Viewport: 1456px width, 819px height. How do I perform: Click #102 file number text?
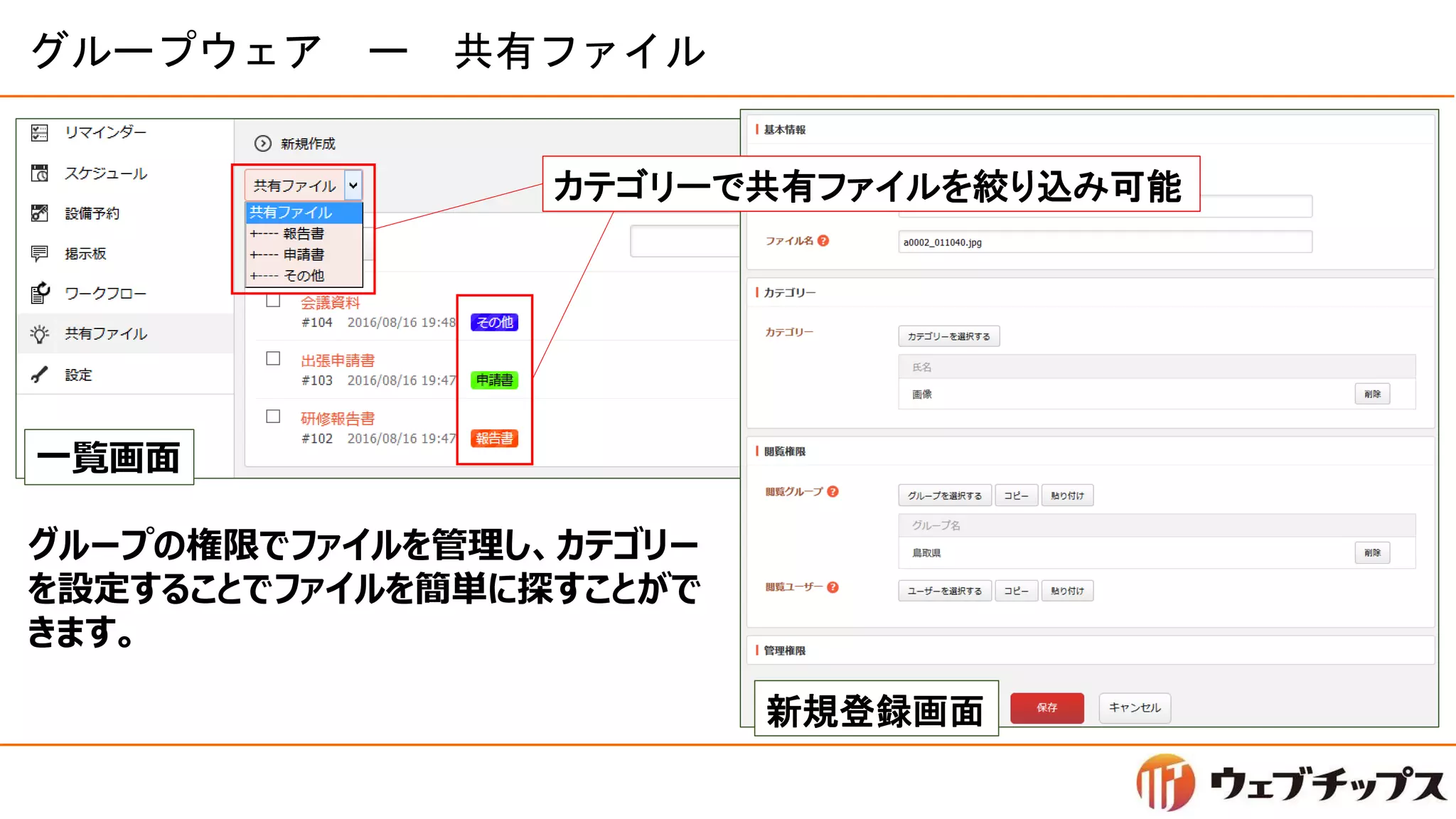pos(317,439)
